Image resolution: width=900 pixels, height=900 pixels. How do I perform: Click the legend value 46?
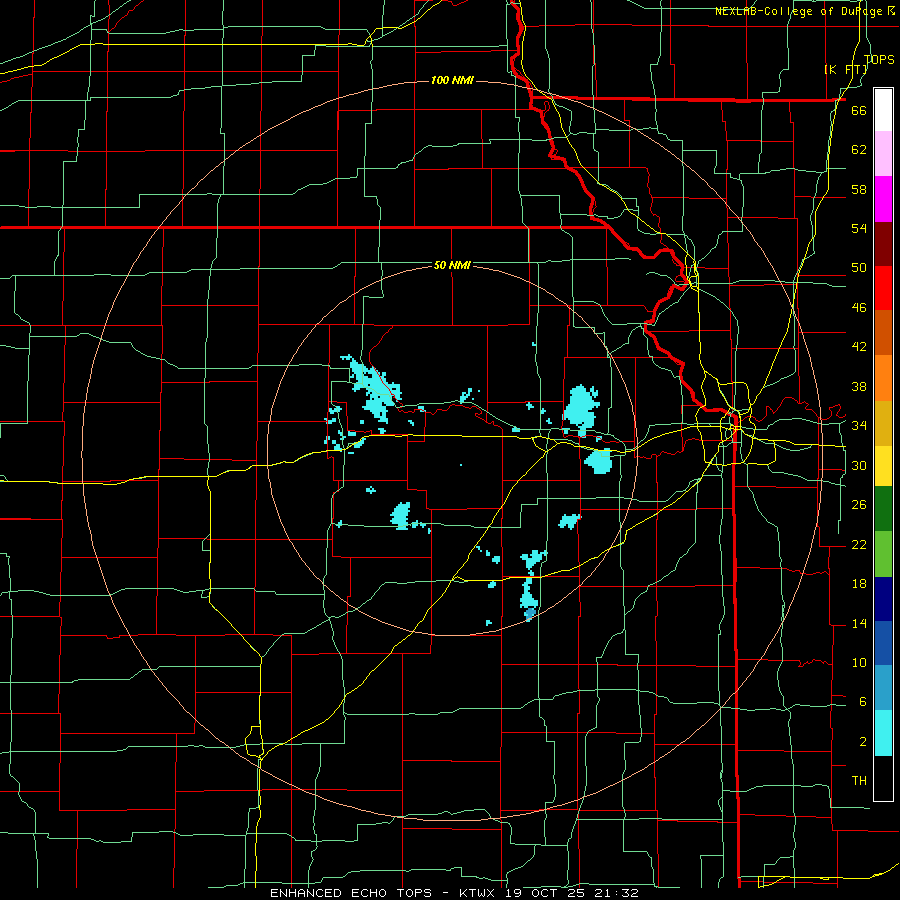[x=859, y=308]
